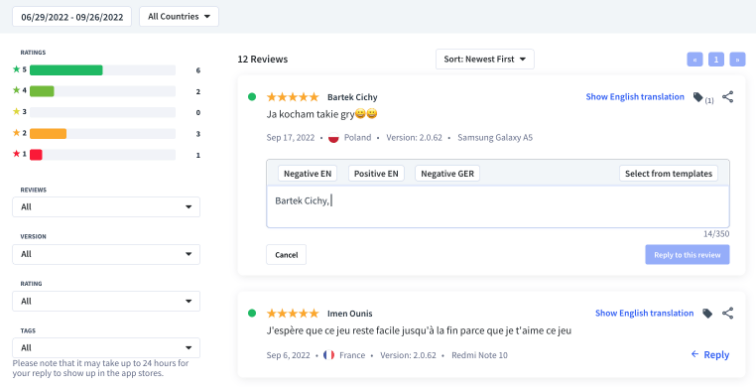
Task: Cancel the reply draft
Action: (x=286, y=255)
